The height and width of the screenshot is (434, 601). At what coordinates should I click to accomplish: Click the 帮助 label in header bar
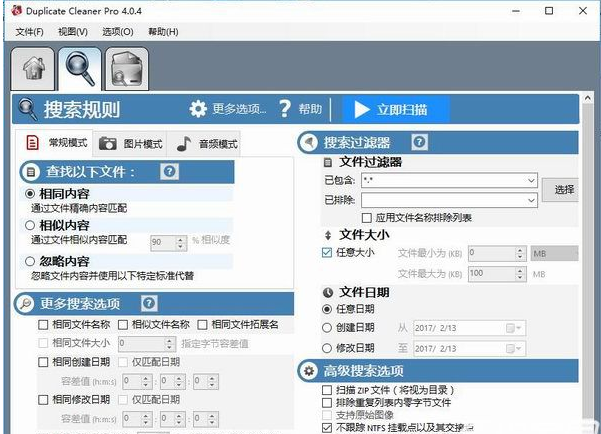tap(310, 109)
